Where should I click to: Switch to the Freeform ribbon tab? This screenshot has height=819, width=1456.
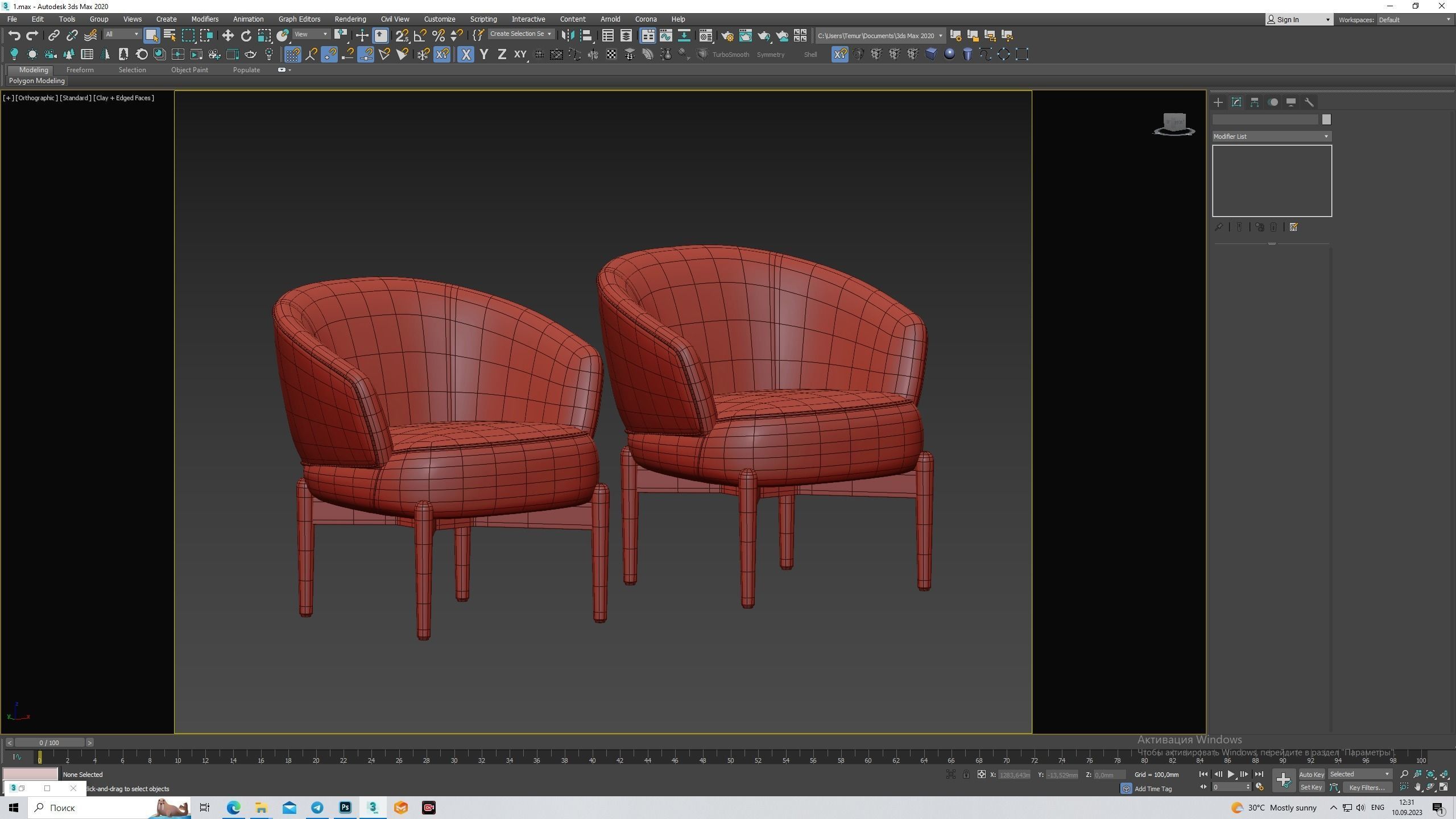click(x=80, y=70)
